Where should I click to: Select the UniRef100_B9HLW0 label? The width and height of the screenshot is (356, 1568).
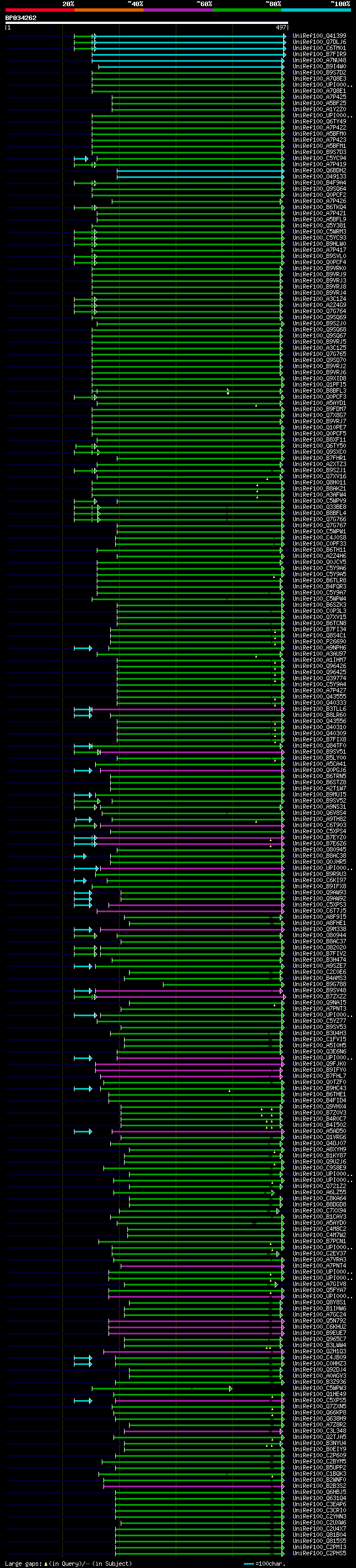coord(319,244)
